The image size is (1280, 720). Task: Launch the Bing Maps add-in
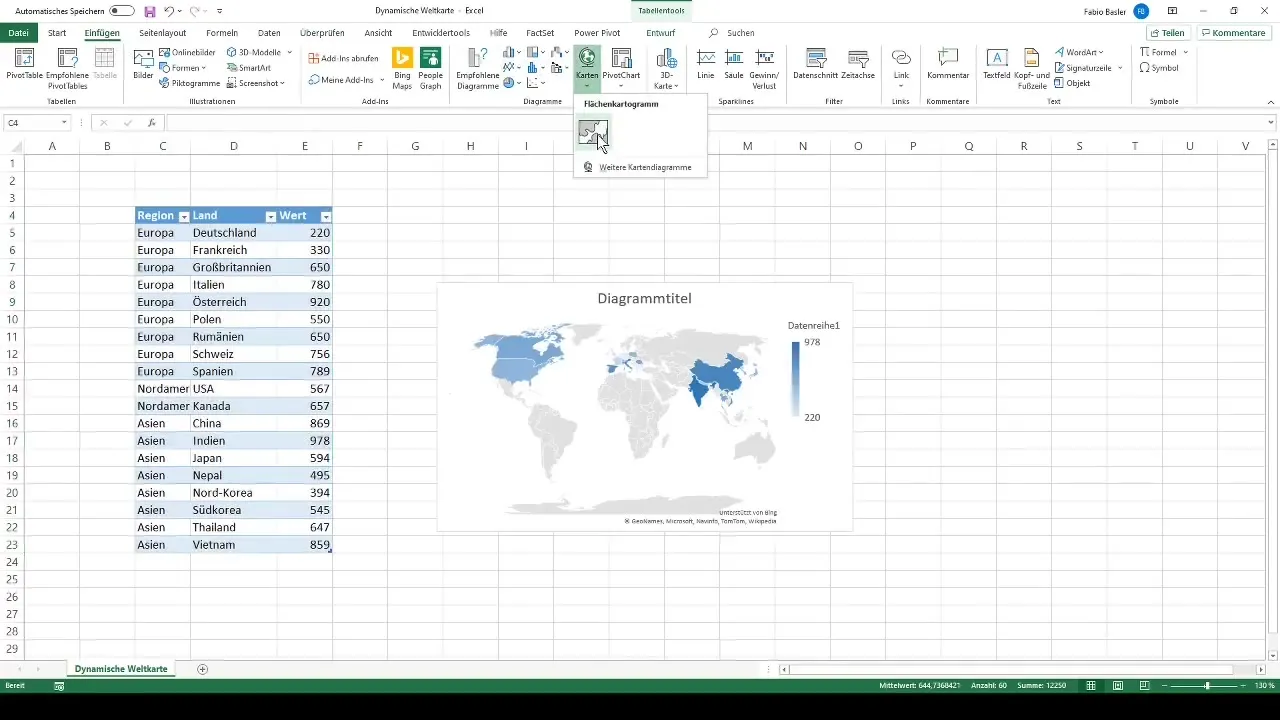click(402, 68)
